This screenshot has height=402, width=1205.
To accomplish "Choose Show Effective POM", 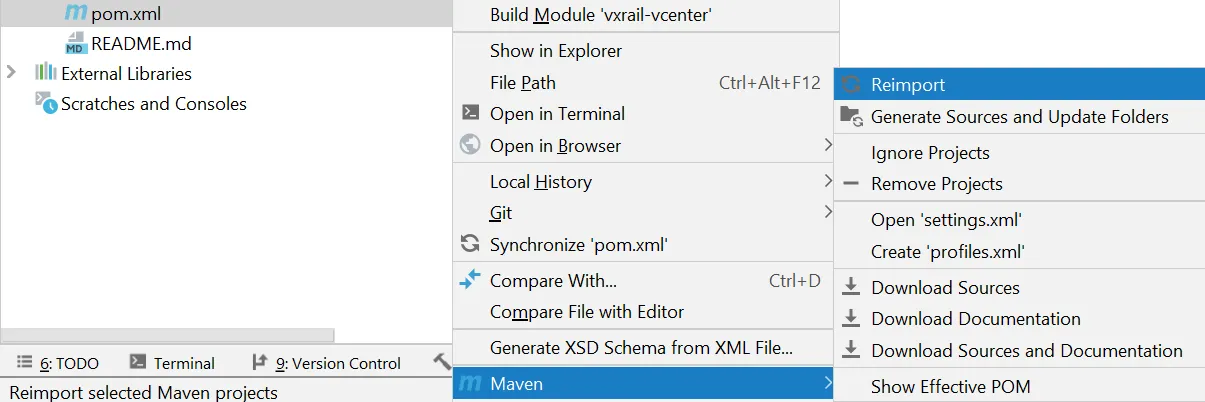I will (950, 386).
